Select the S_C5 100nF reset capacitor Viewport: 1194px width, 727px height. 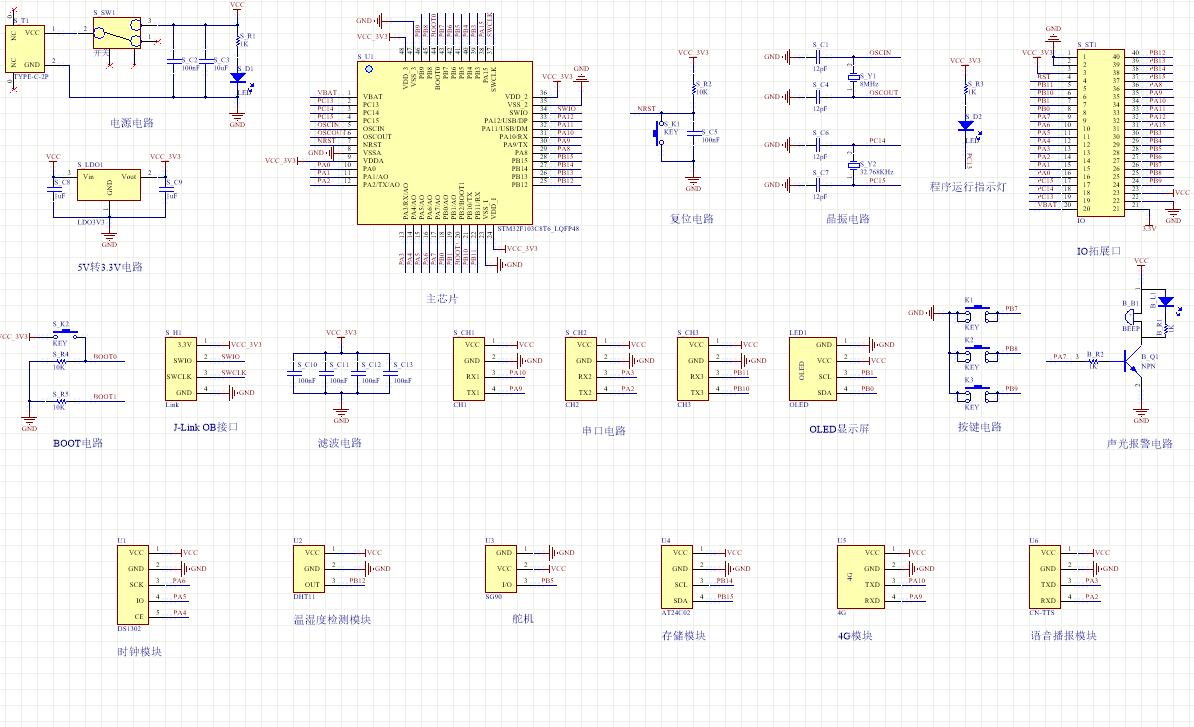(x=694, y=134)
